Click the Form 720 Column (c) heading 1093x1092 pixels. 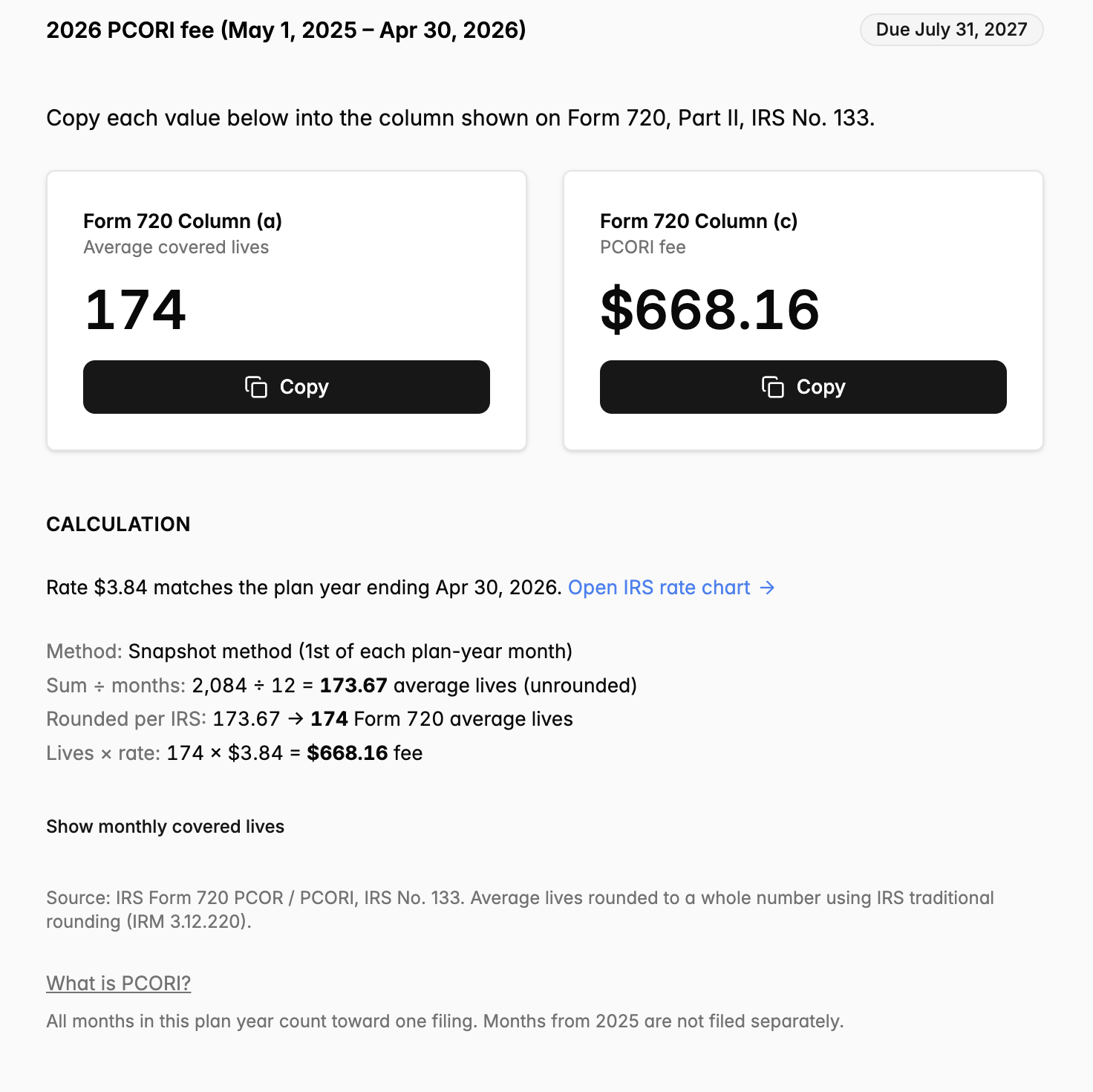click(699, 221)
